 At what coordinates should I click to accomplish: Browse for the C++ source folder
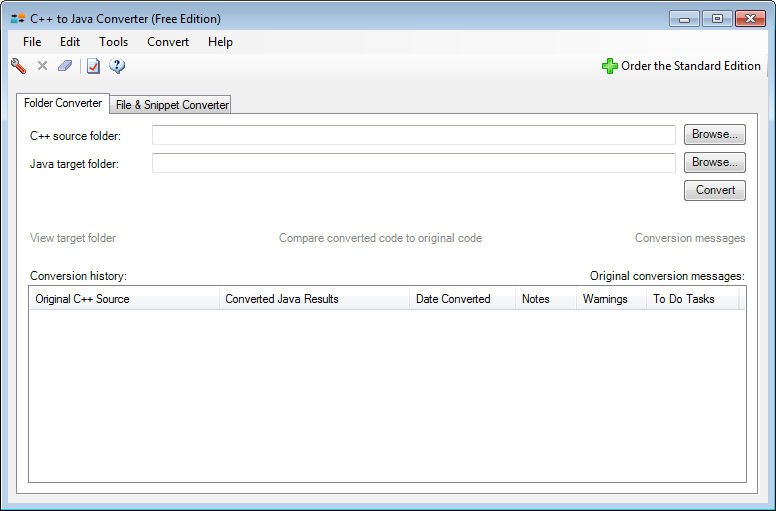click(x=714, y=134)
